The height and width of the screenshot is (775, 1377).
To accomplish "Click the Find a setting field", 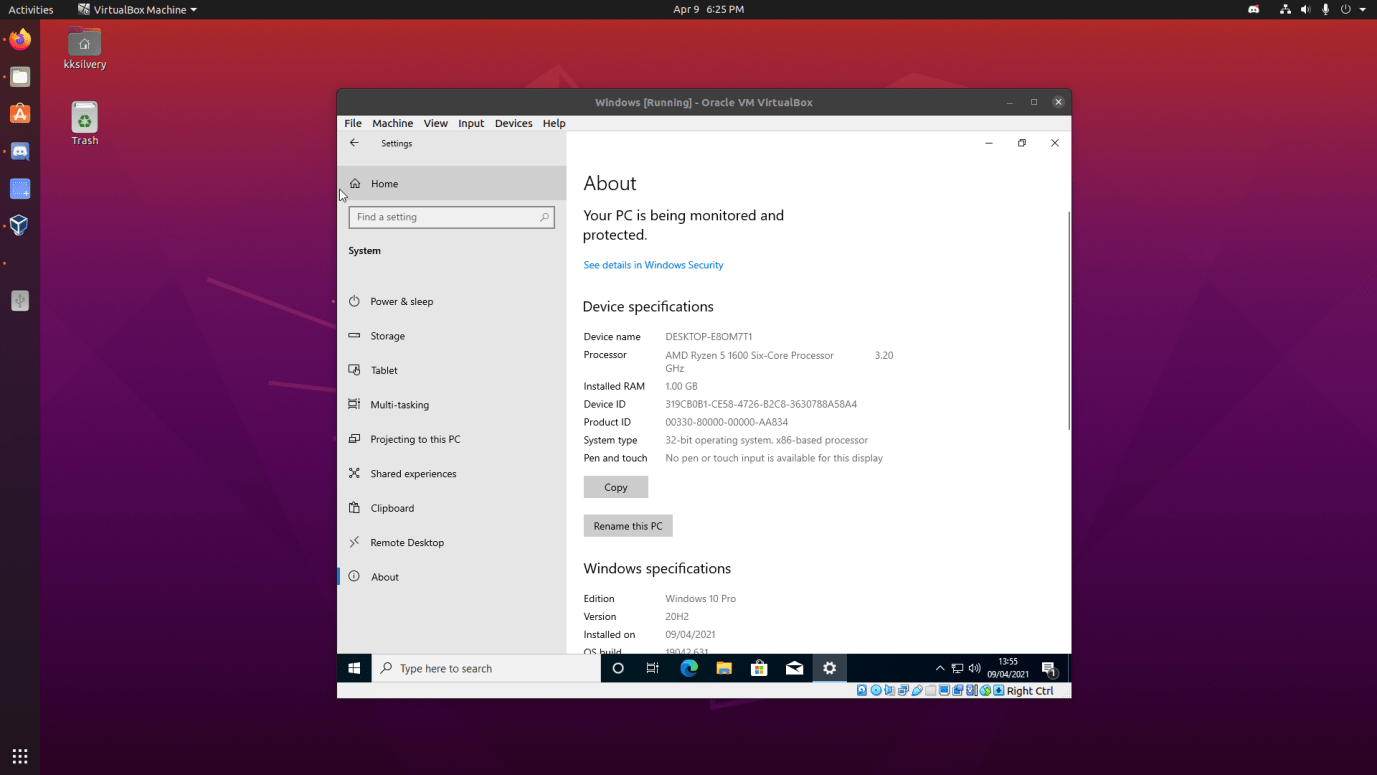I will point(451,217).
